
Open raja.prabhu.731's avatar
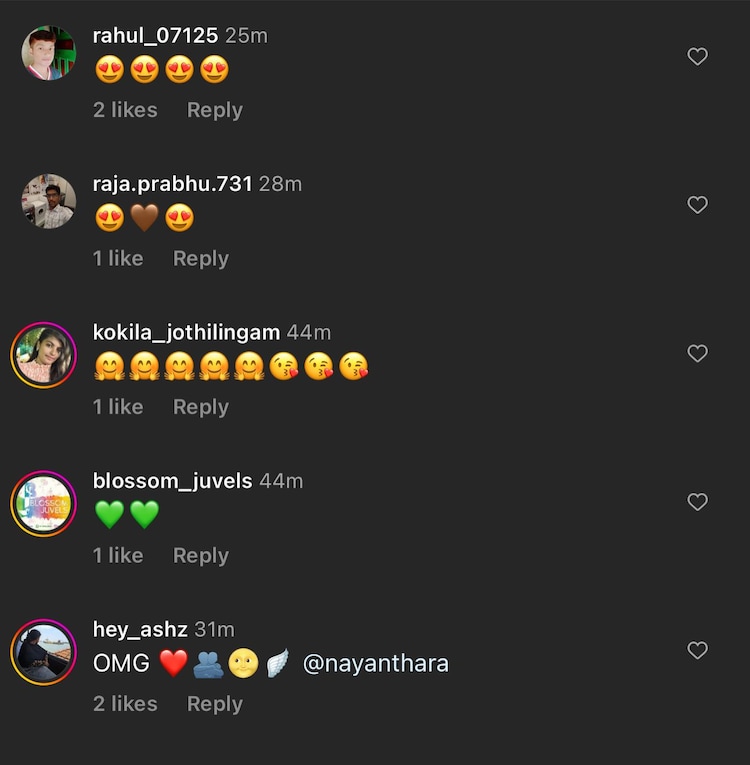click(x=49, y=201)
